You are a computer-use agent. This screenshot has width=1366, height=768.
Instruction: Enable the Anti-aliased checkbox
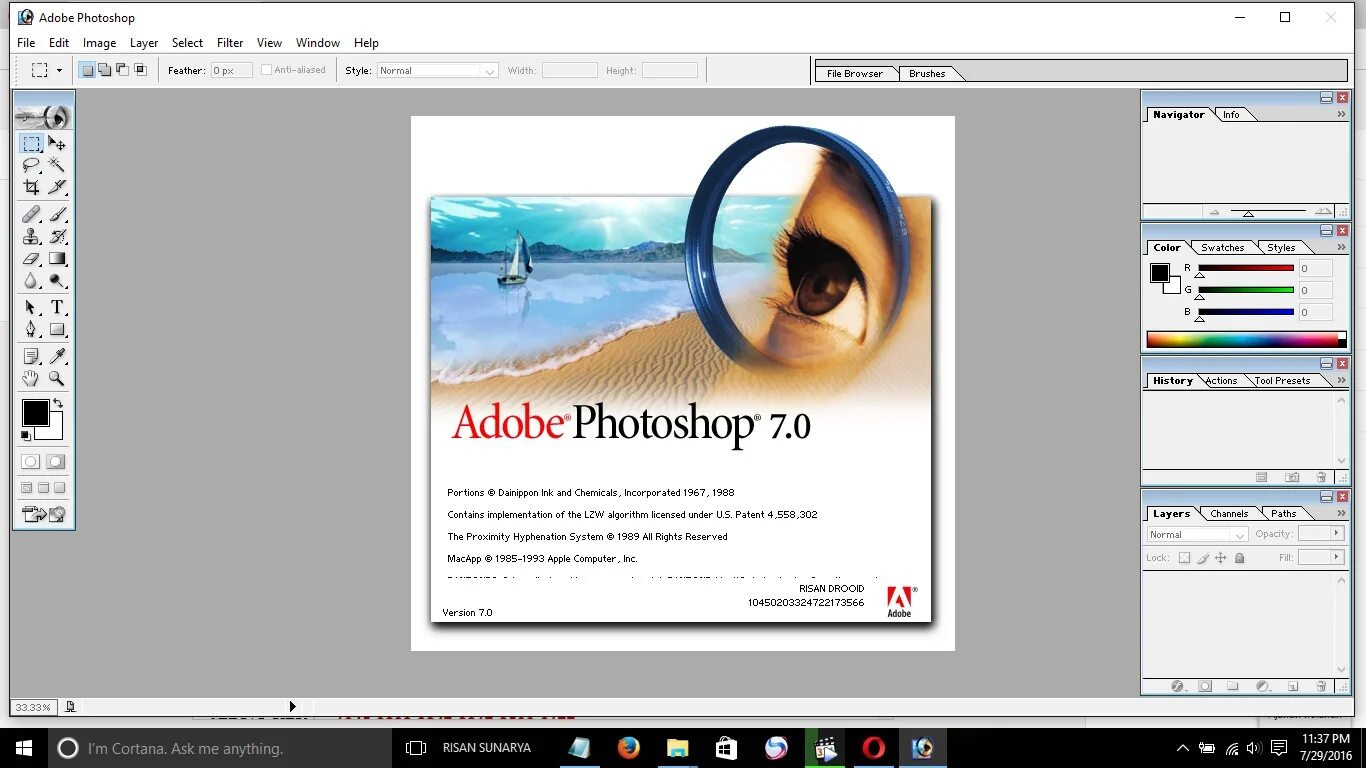click(x=266, y=69)
